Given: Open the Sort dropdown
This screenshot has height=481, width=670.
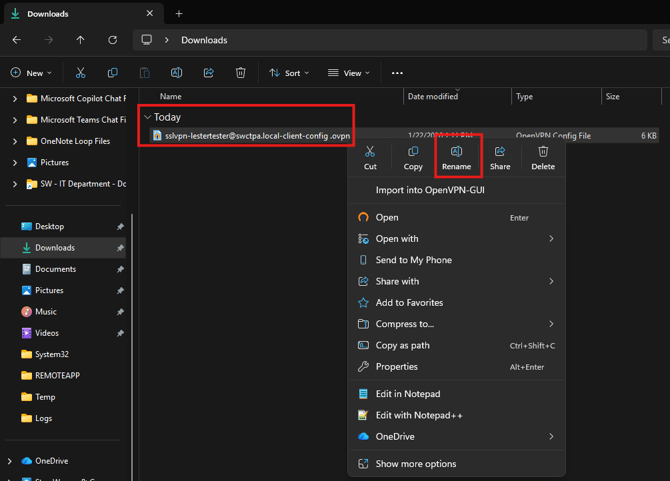Looking at the screenshot, I should [288, 73].
